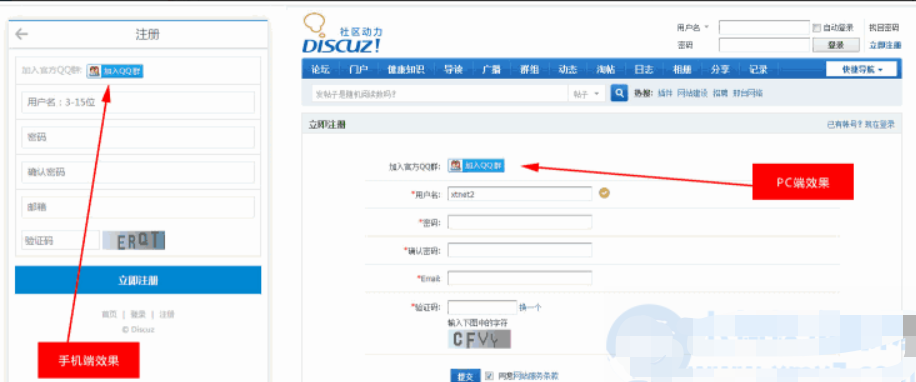Open the 相册 nav tab
Viewport: 916px width, 382px height.
pos(682,70)
